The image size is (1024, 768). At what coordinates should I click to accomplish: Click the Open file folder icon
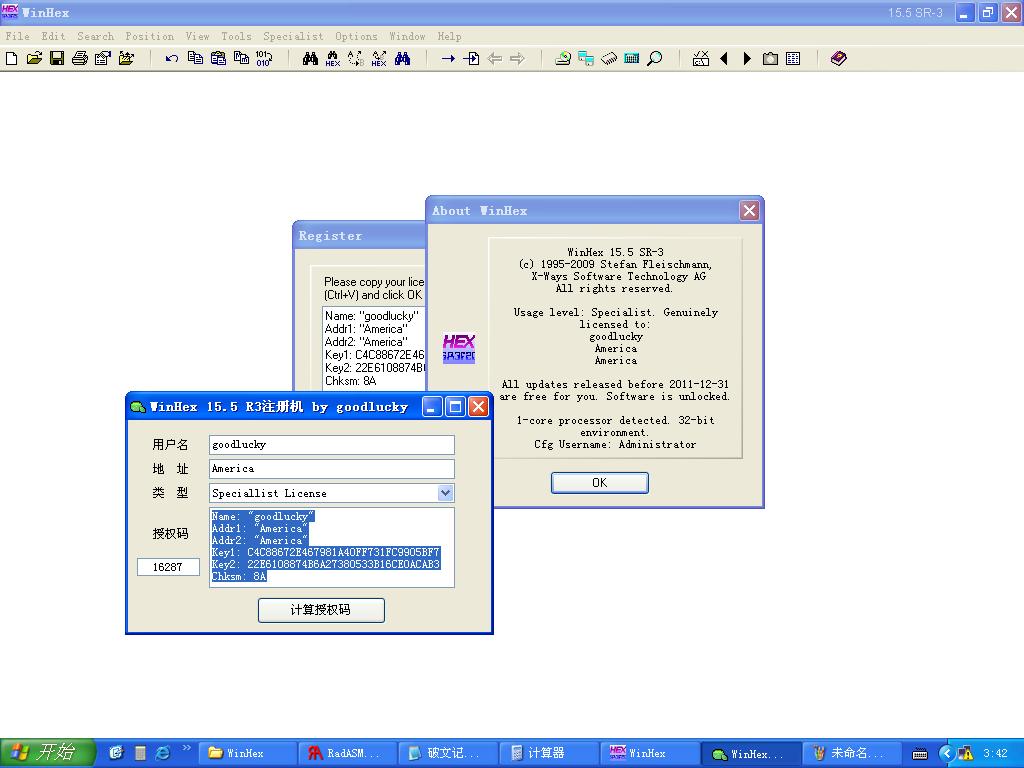pyautogui.click(x=34, y=59)
